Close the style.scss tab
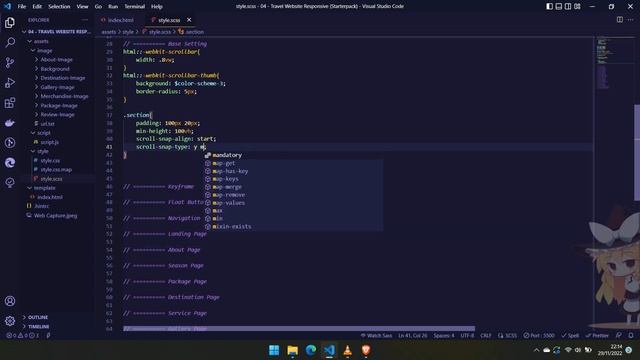 click(189, 20)
